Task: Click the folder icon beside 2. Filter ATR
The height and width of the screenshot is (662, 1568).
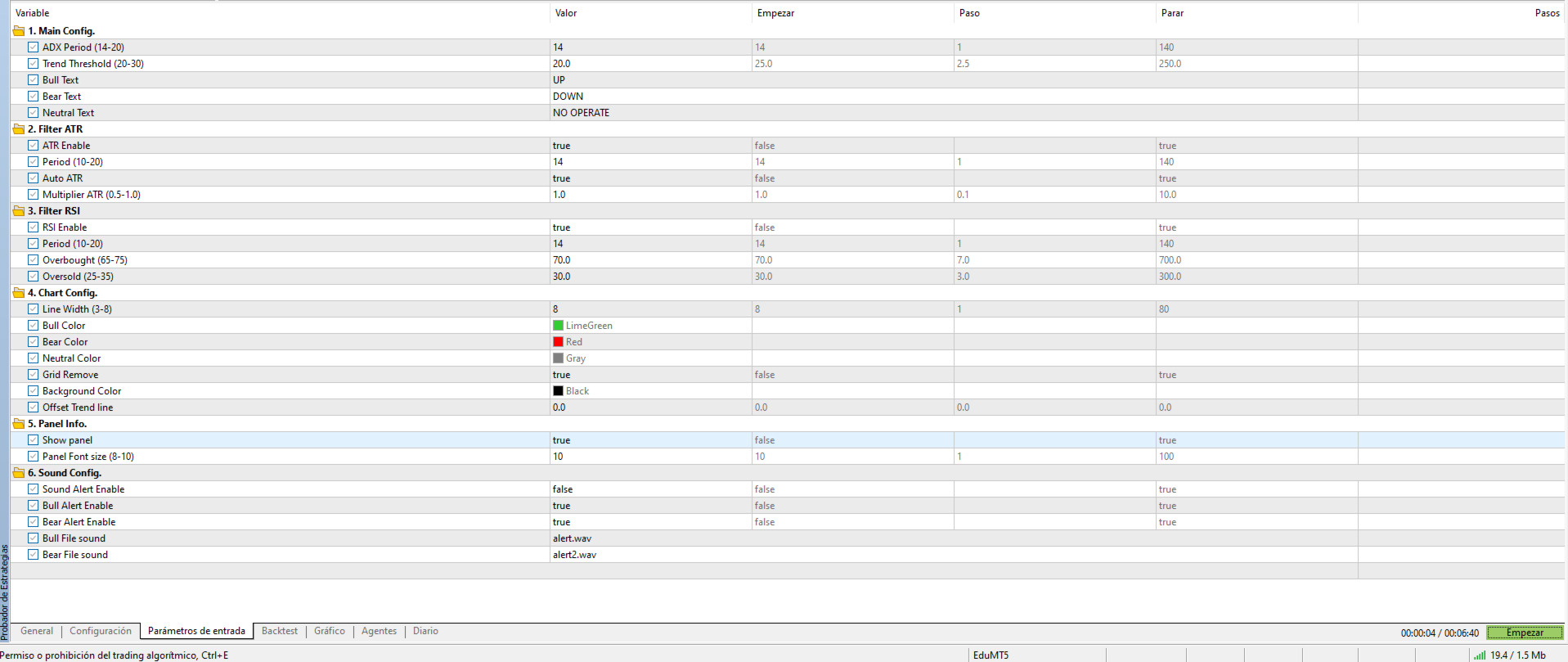Action: pos(19,129)
